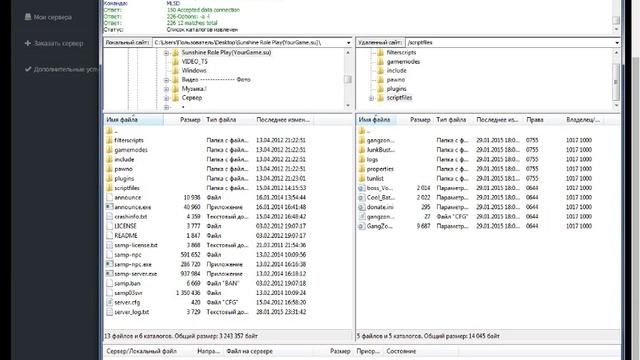640x360 pixels.
Task: Click the samp-server.exe application icon
Action: tap(109, 274)
